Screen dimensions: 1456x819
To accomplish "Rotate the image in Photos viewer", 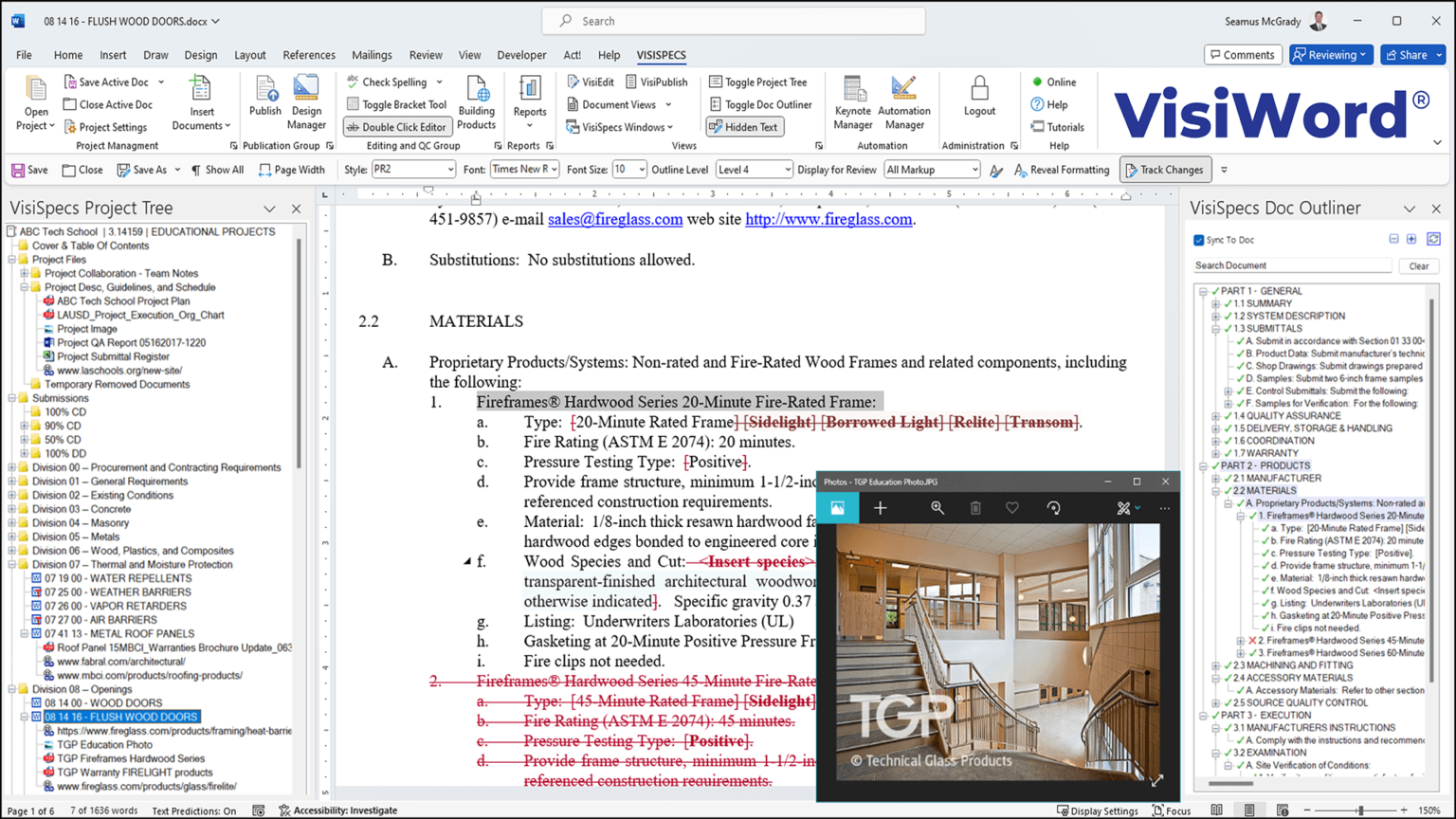I will (1053, 508).
